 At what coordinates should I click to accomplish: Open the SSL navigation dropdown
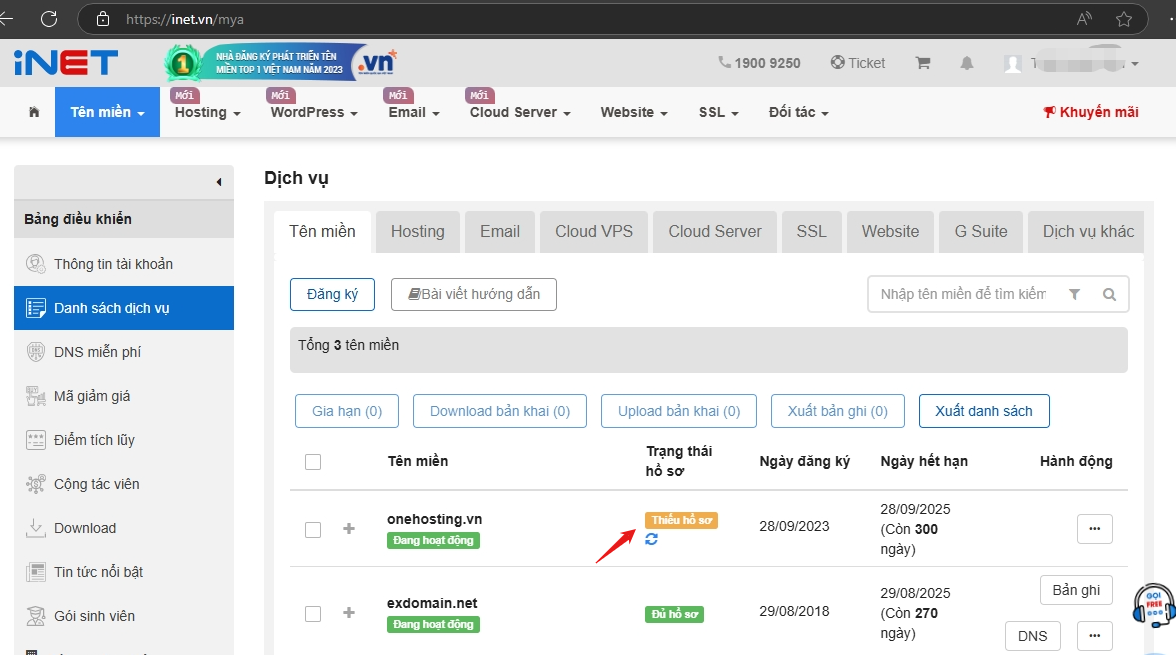point(717,112)
